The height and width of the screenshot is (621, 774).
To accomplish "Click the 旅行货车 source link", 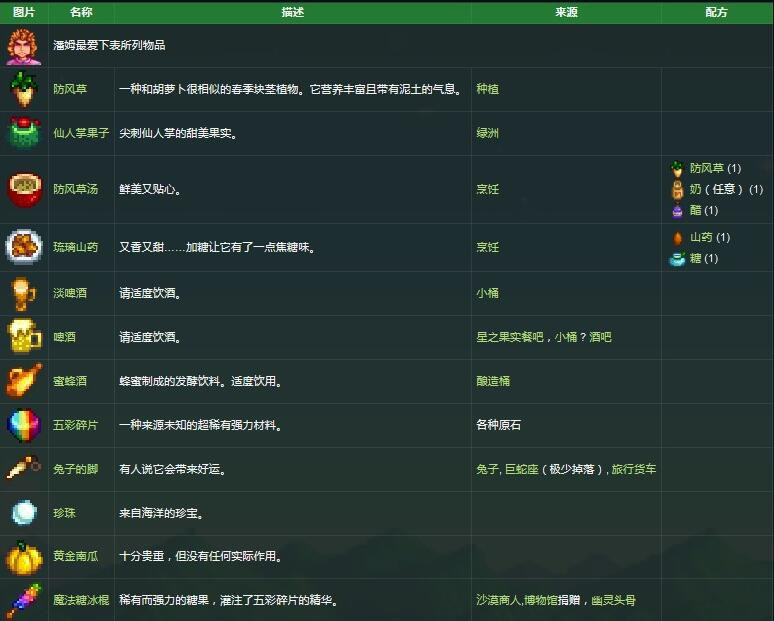I will (634, 469).
